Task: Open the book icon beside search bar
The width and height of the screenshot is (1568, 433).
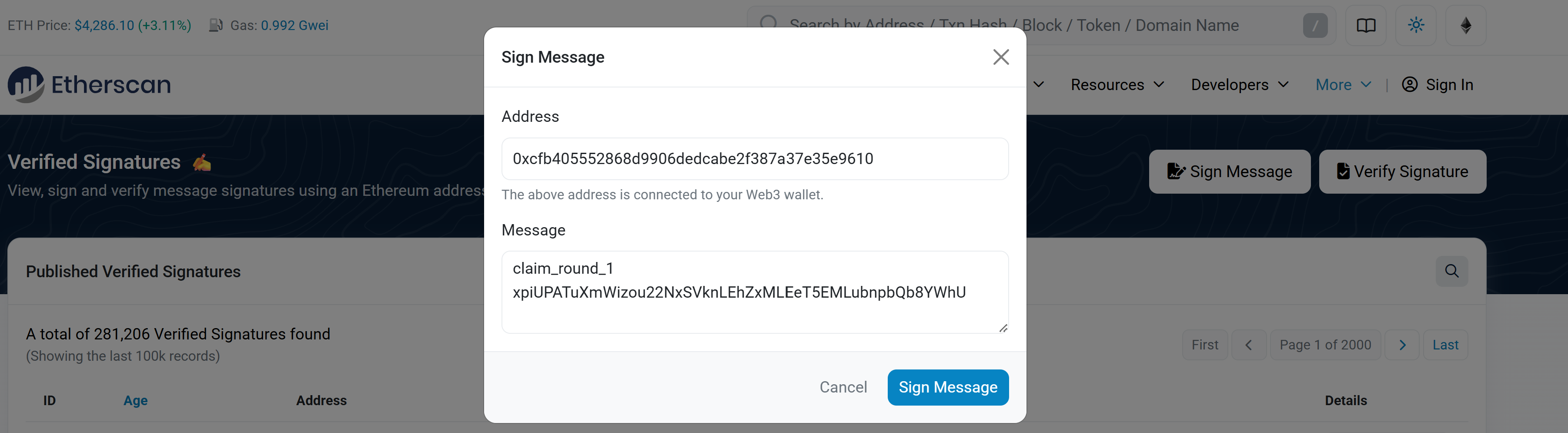Action: (1365, 26)
